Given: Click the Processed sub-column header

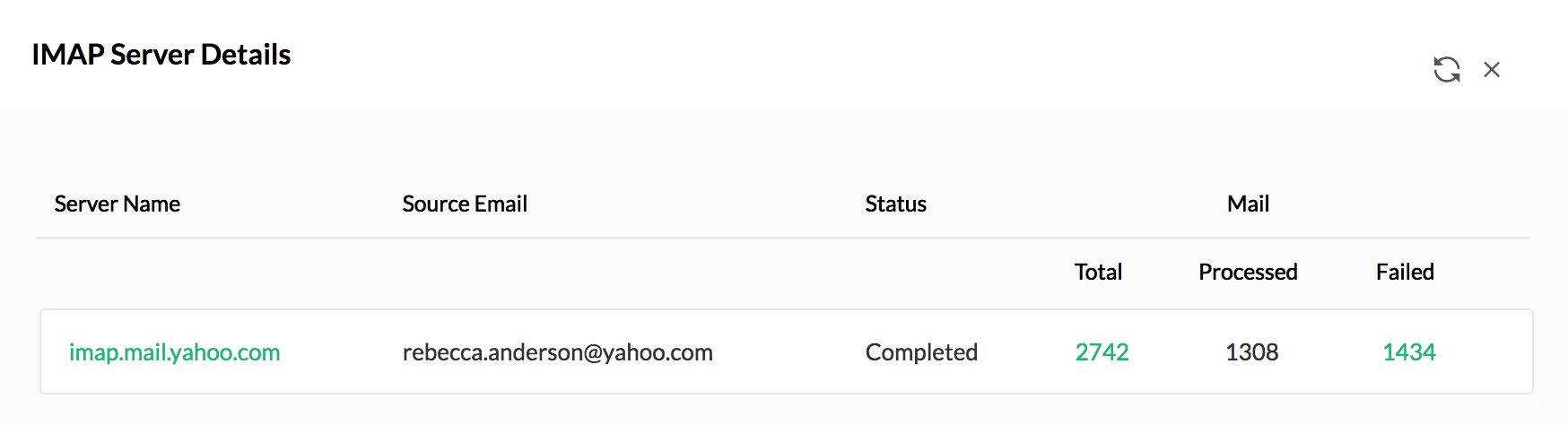Looking at the screenshot, I should point(1248,272).
